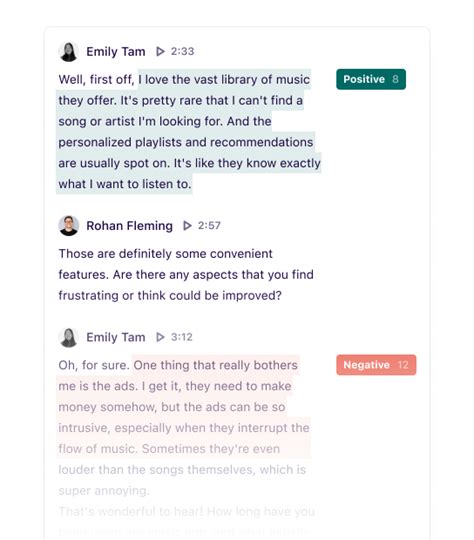Click the 3:12 timestamp
This screenshot has width=474, height=540.
click(182, 337)
